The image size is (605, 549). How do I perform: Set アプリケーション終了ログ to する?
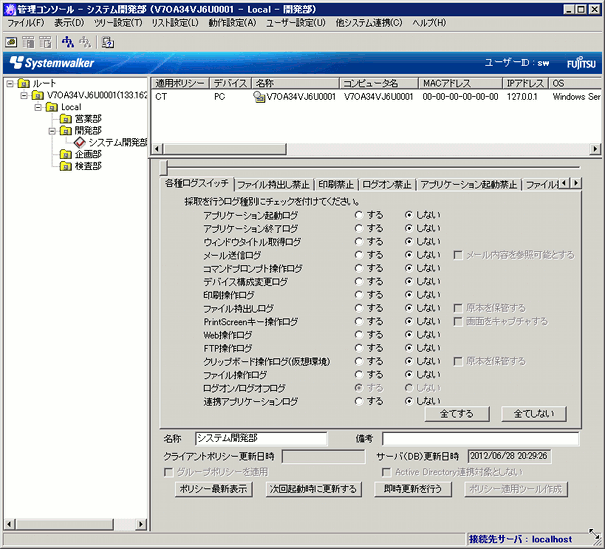pyautogui.click(x=359, y=228)
